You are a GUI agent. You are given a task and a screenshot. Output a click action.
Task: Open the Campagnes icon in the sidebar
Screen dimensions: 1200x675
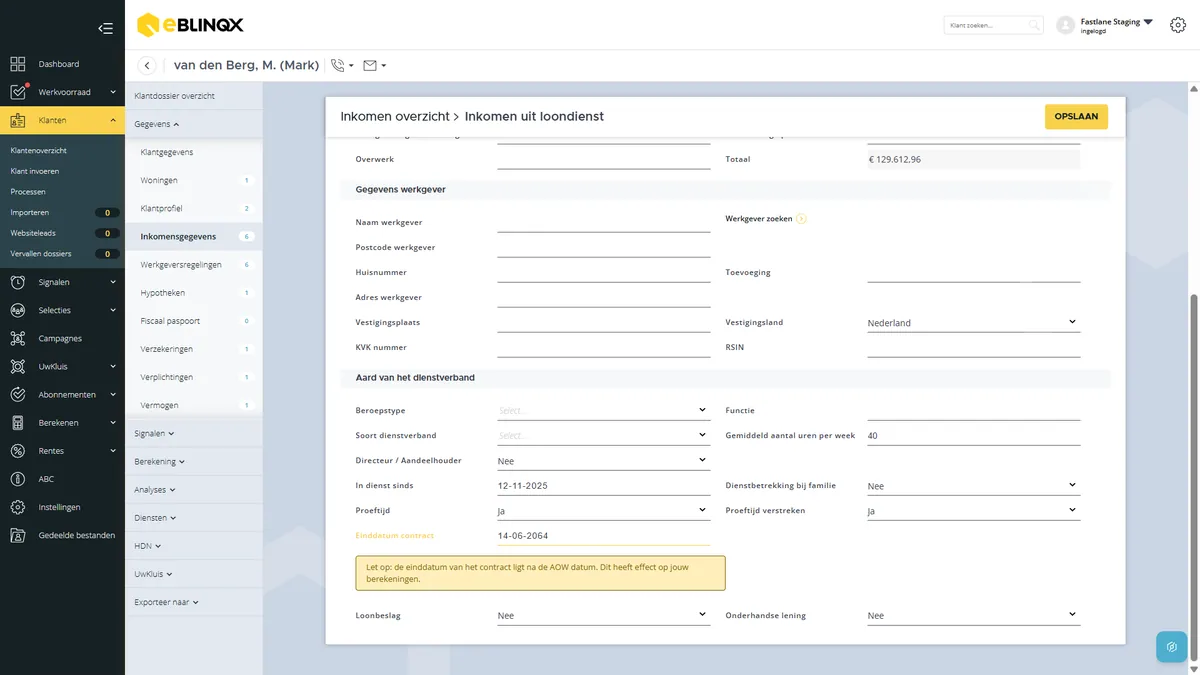click(18, 338)
